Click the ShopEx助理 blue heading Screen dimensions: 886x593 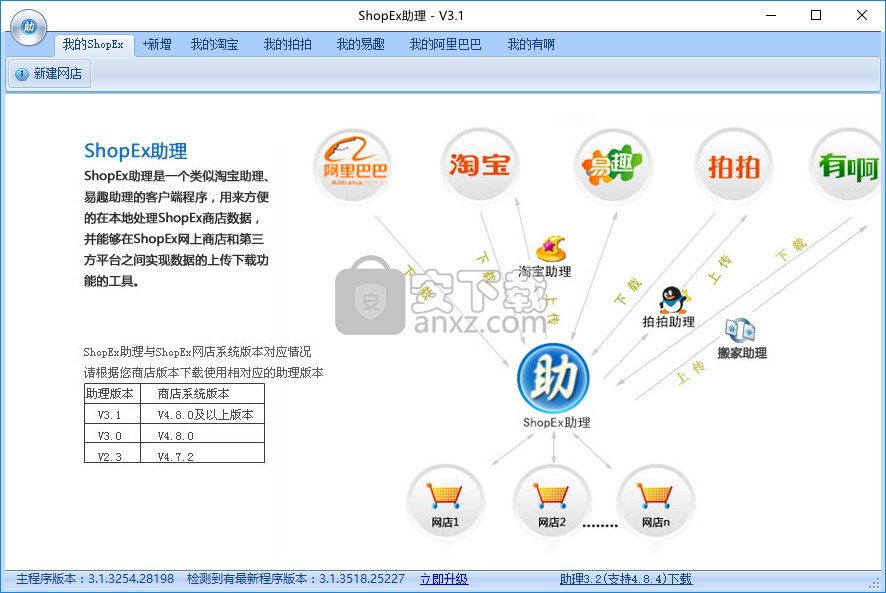[136, 151]
